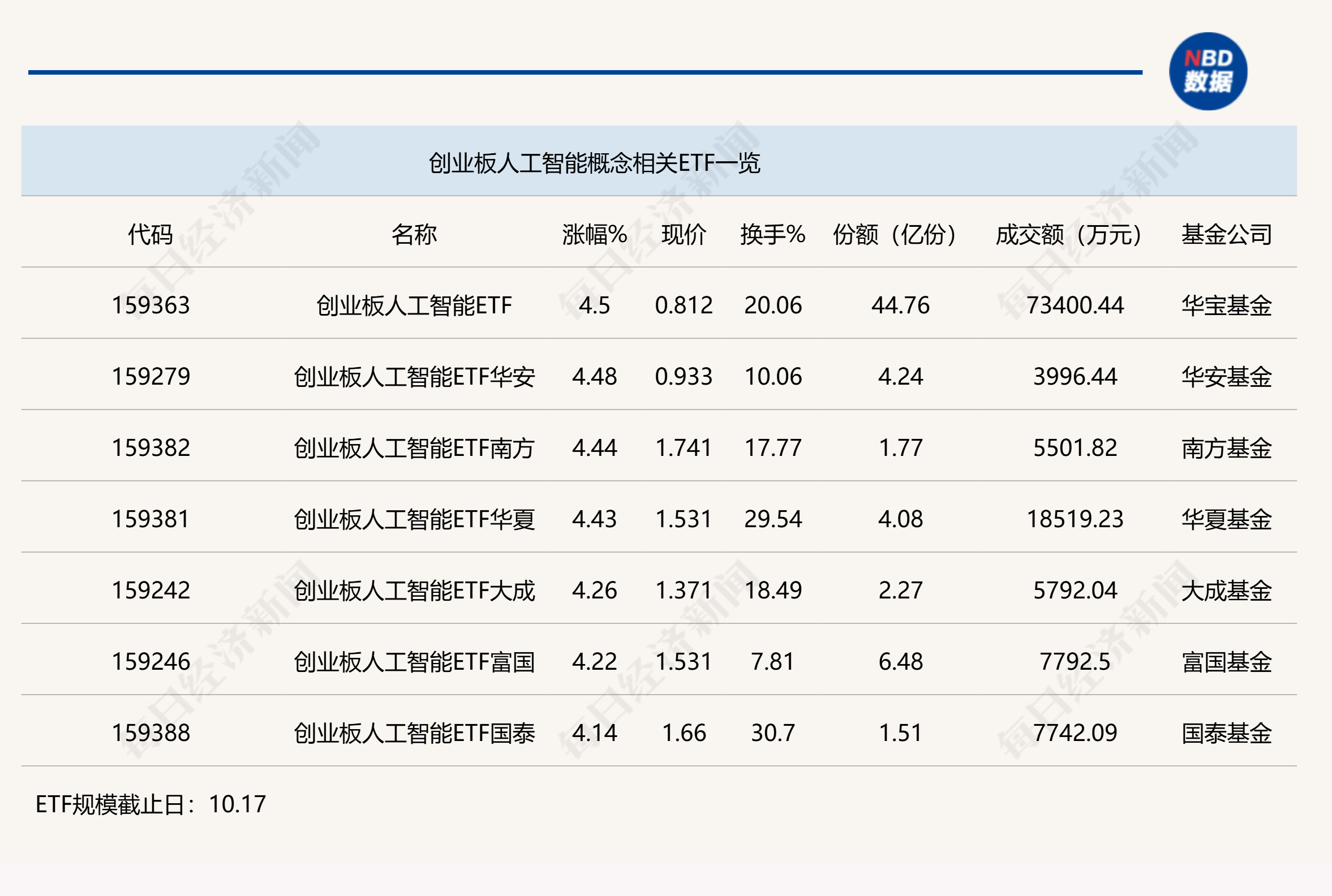Click fund code 159388
Screen dimensions: 1332x896
coord(151,733)
